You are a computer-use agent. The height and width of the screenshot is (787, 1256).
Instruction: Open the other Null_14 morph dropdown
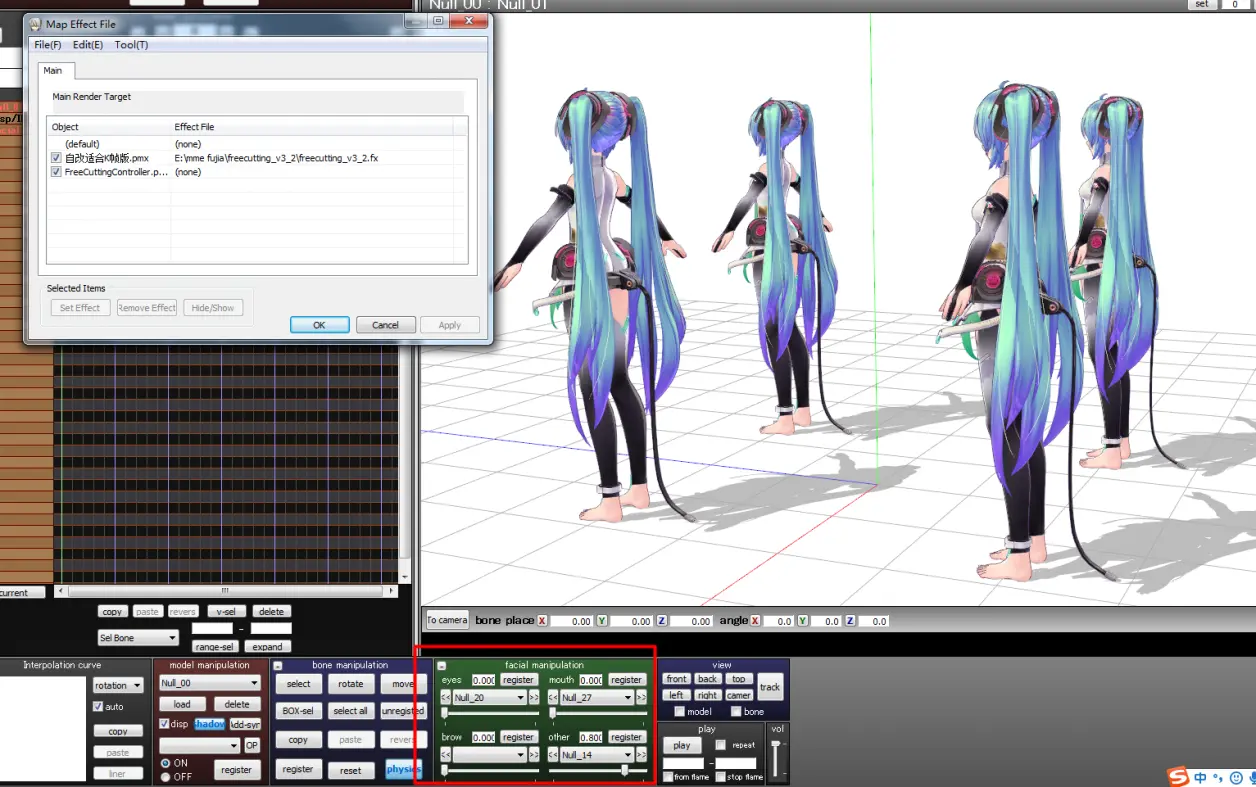(597, 755)
